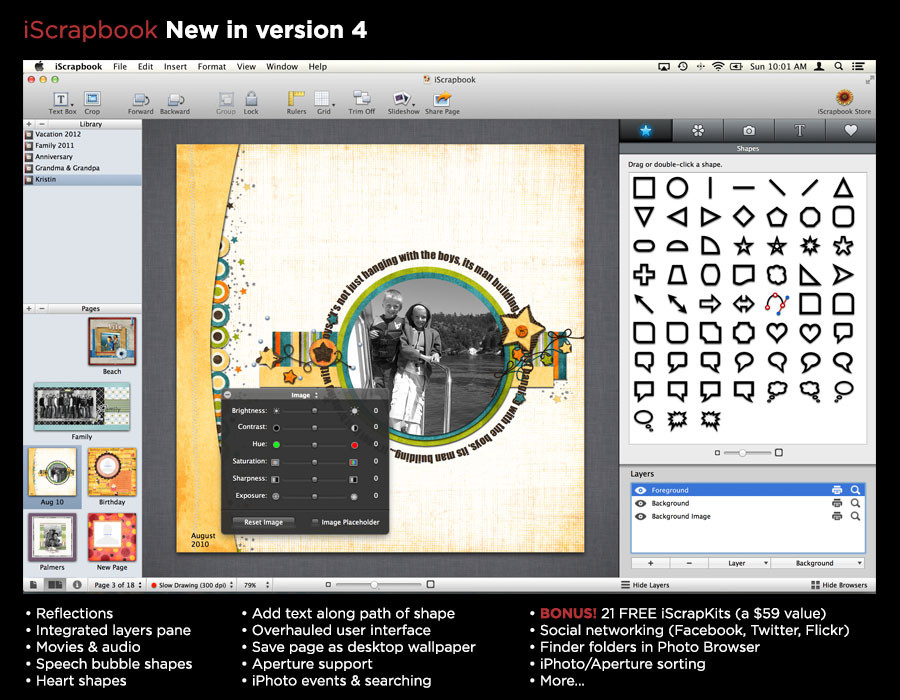900x700 pixels.
Task: Remove the layer with minus button
Action: (689, 563)
